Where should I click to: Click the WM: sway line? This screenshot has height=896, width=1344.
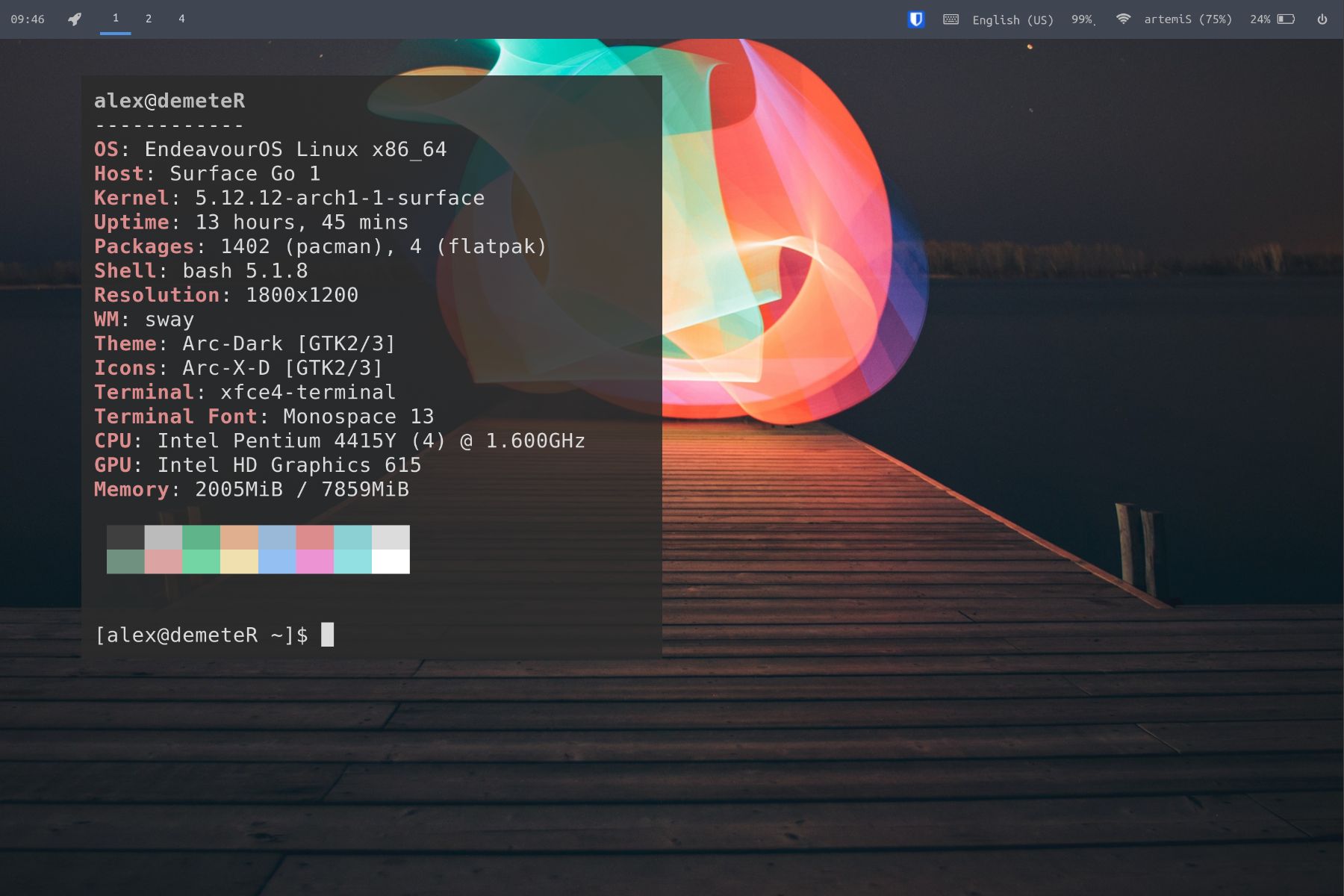tap(144, 320)
